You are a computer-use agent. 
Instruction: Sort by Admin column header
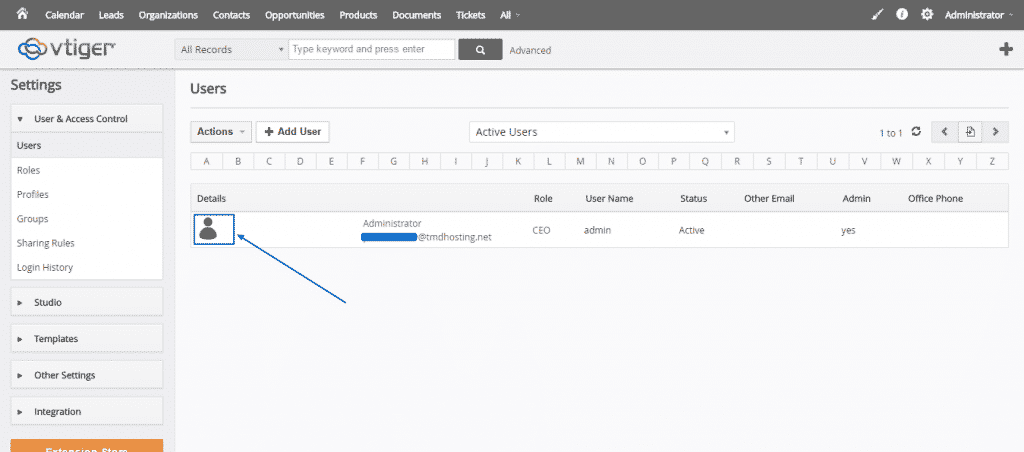tap(856, 199)
